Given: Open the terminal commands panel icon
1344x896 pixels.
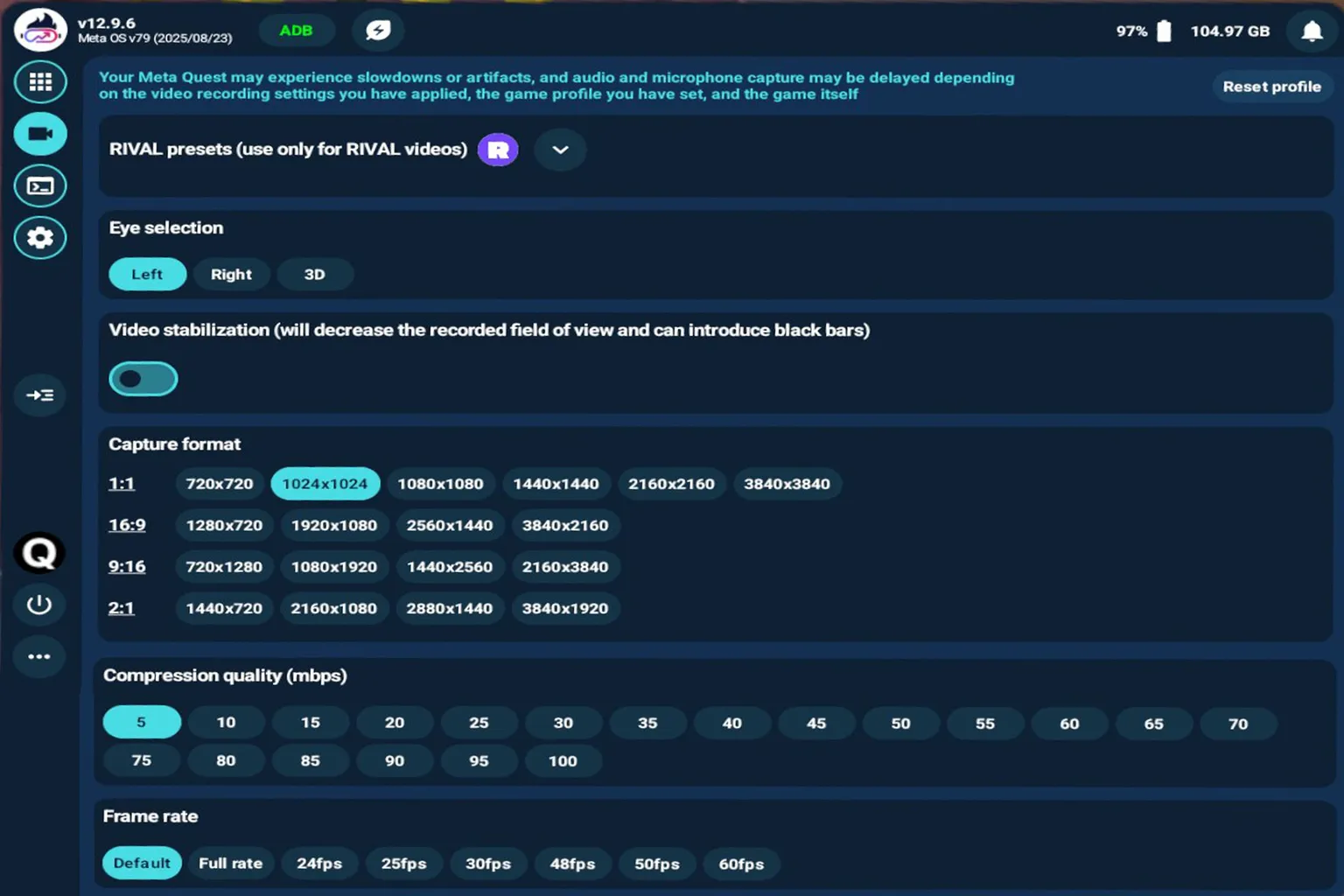Looking at the screenshot, I should point(39,185).
